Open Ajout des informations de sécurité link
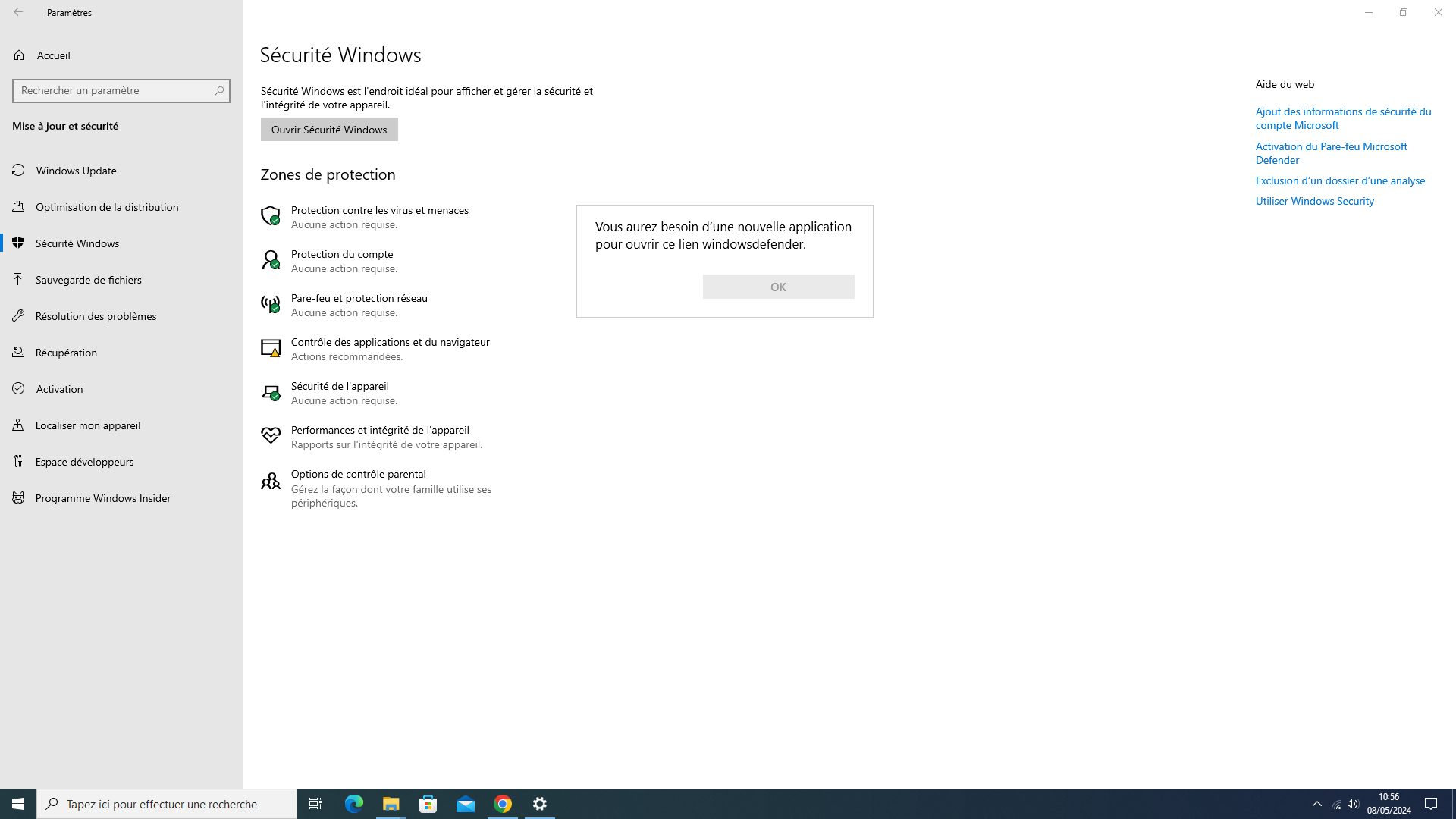The image size is (1456, 819). click(x=1343, y=118)
